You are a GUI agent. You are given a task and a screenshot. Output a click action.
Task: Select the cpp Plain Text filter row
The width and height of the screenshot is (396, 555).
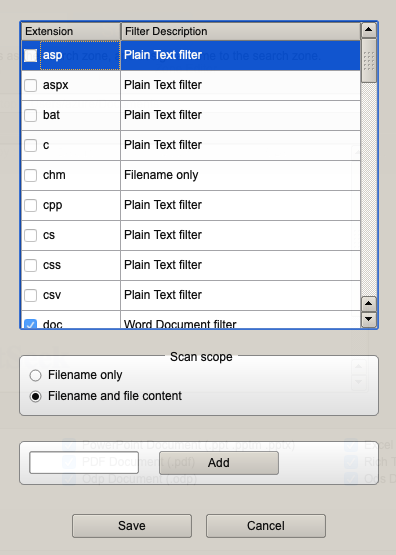pyautogui.click(x=191, y=205)
